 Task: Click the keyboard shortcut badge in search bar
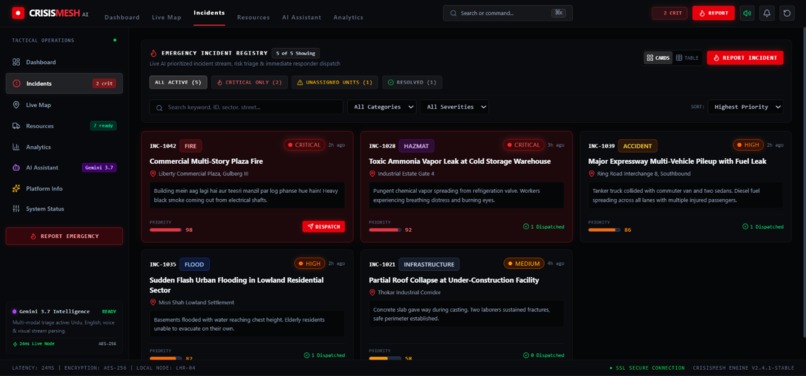click(558, 13)
